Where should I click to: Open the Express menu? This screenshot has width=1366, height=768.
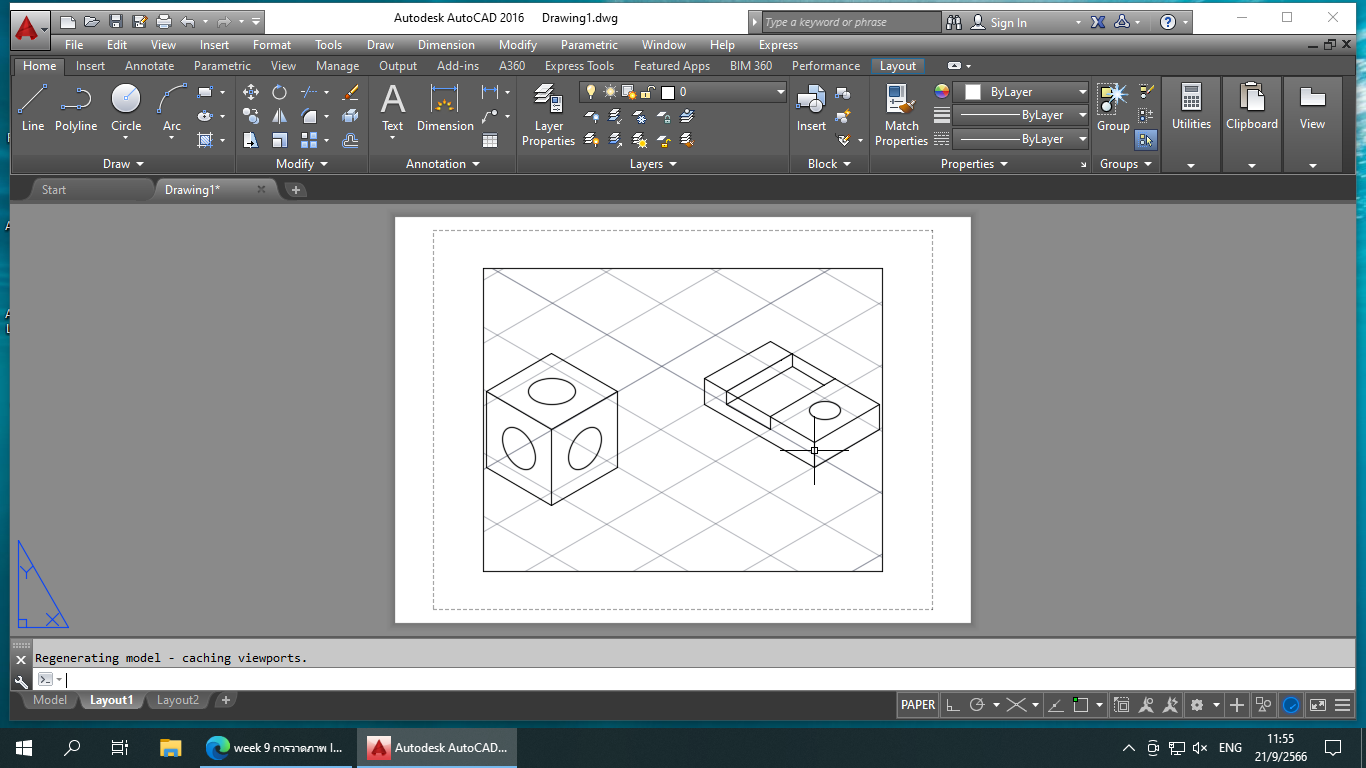click(778, 45)
